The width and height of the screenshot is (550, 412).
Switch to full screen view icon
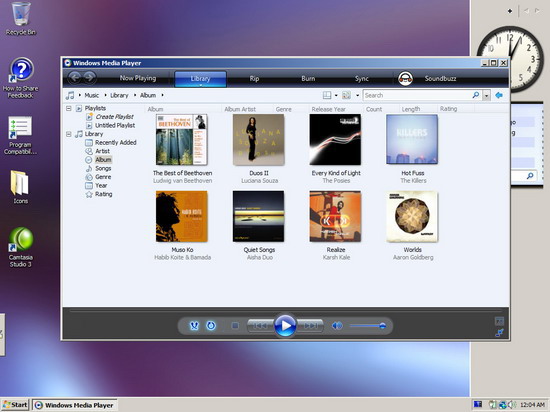click(x=499, y=321)
